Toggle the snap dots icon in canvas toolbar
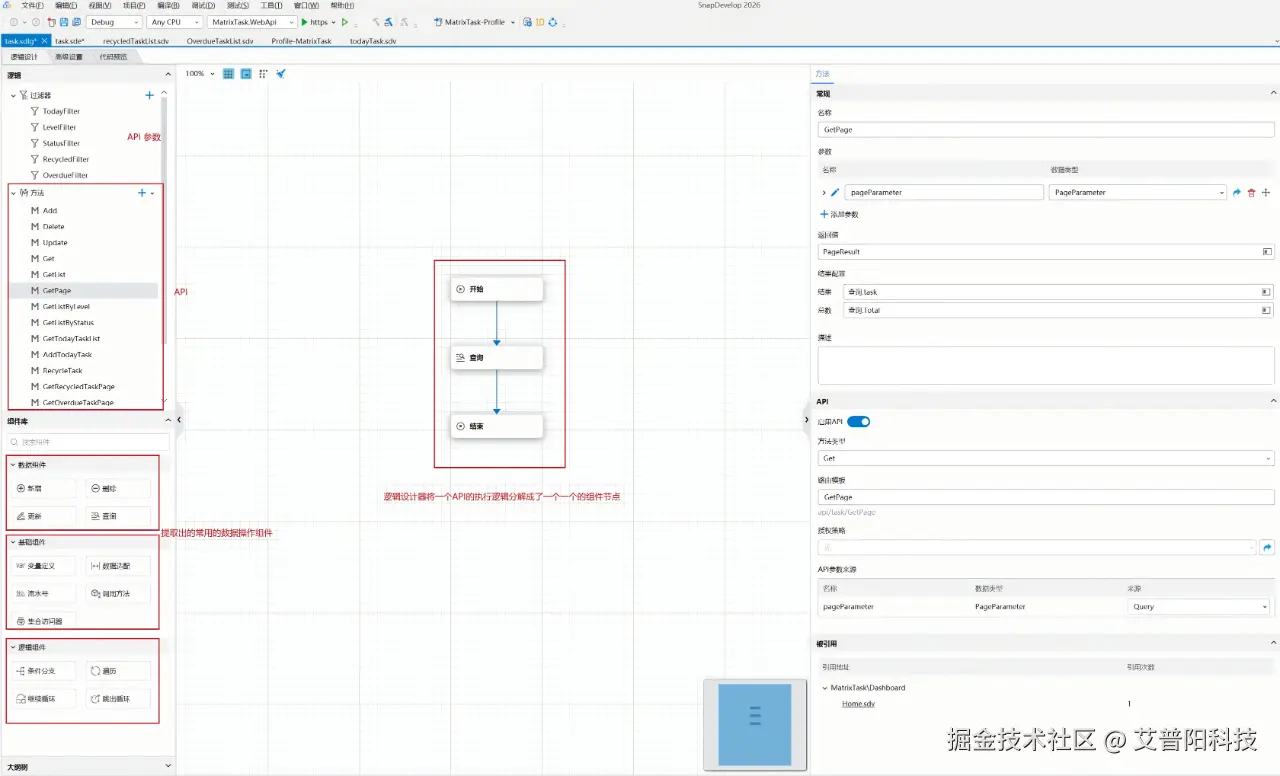 click(263, 74)
